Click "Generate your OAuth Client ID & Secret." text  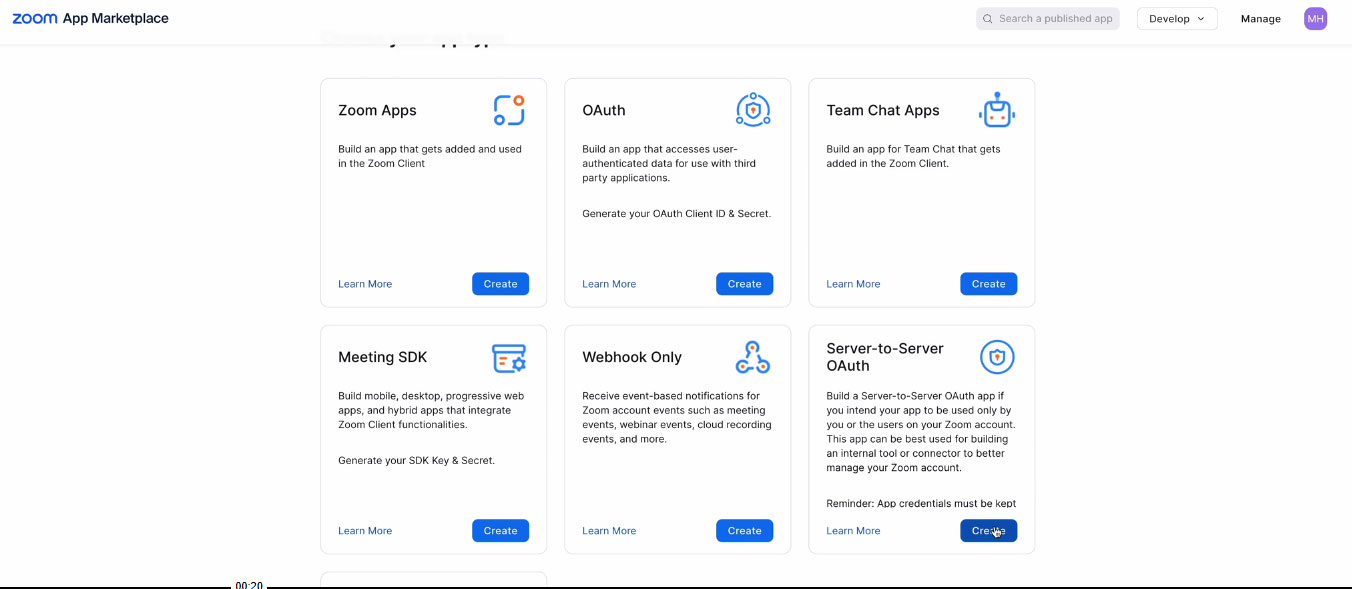677,213
